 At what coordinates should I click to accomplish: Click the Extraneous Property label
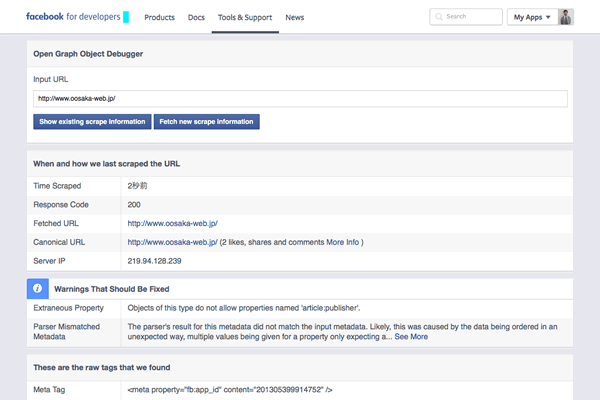tap(68, 308)
